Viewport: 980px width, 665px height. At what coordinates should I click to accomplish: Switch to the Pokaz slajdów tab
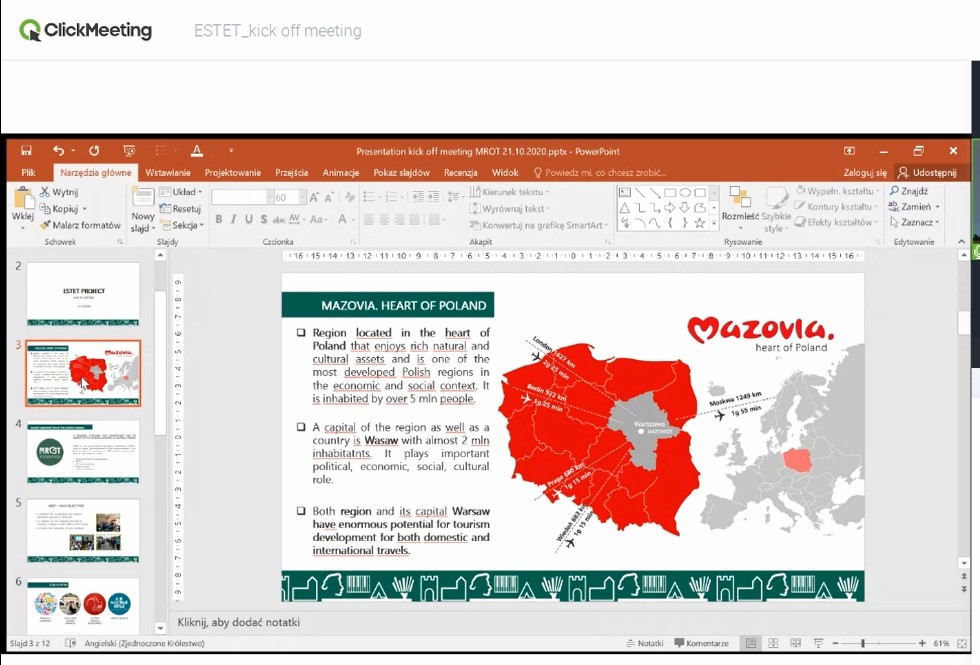(401, 172)
